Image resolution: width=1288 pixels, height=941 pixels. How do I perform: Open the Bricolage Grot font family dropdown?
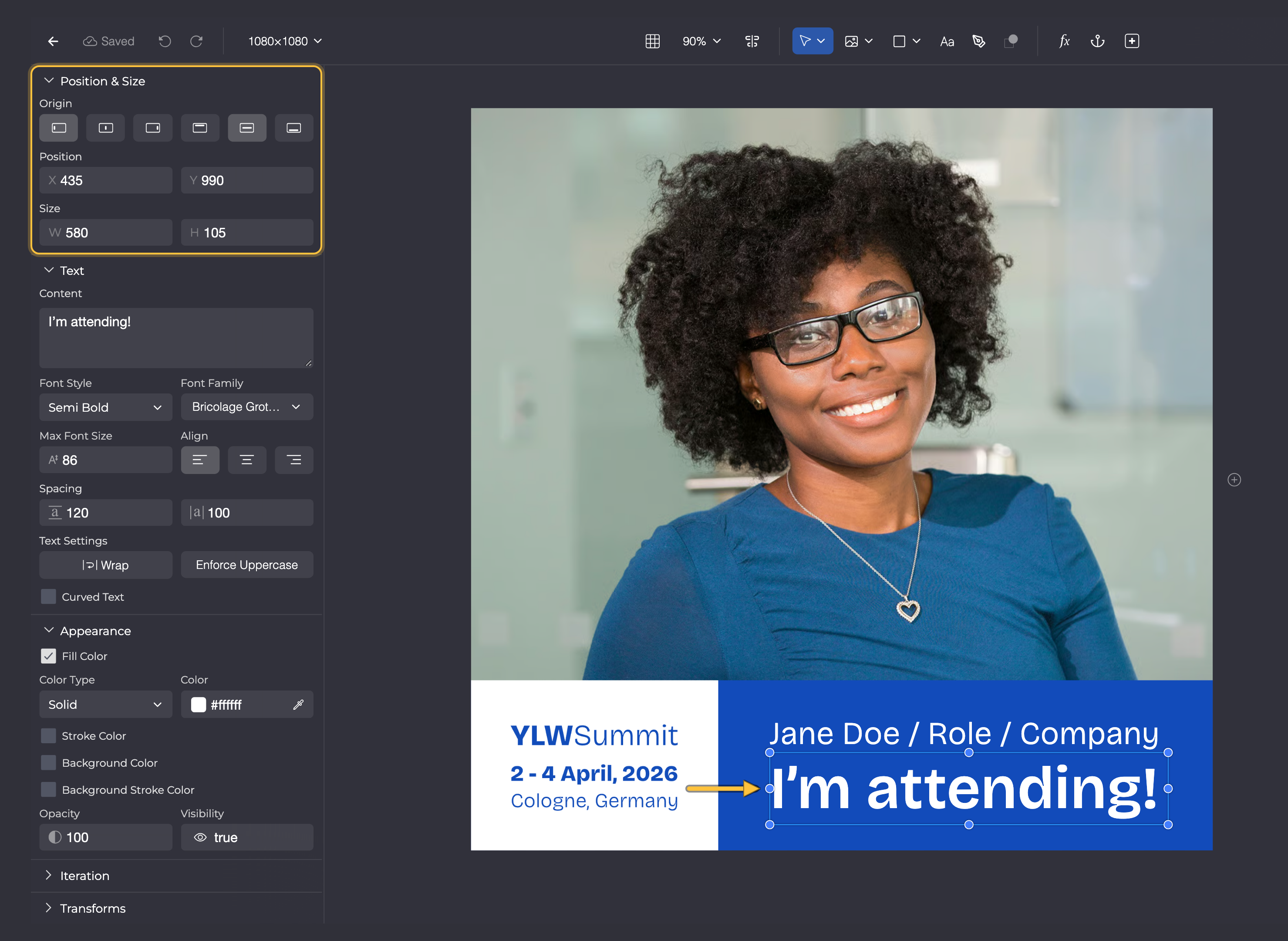[247, 407]
